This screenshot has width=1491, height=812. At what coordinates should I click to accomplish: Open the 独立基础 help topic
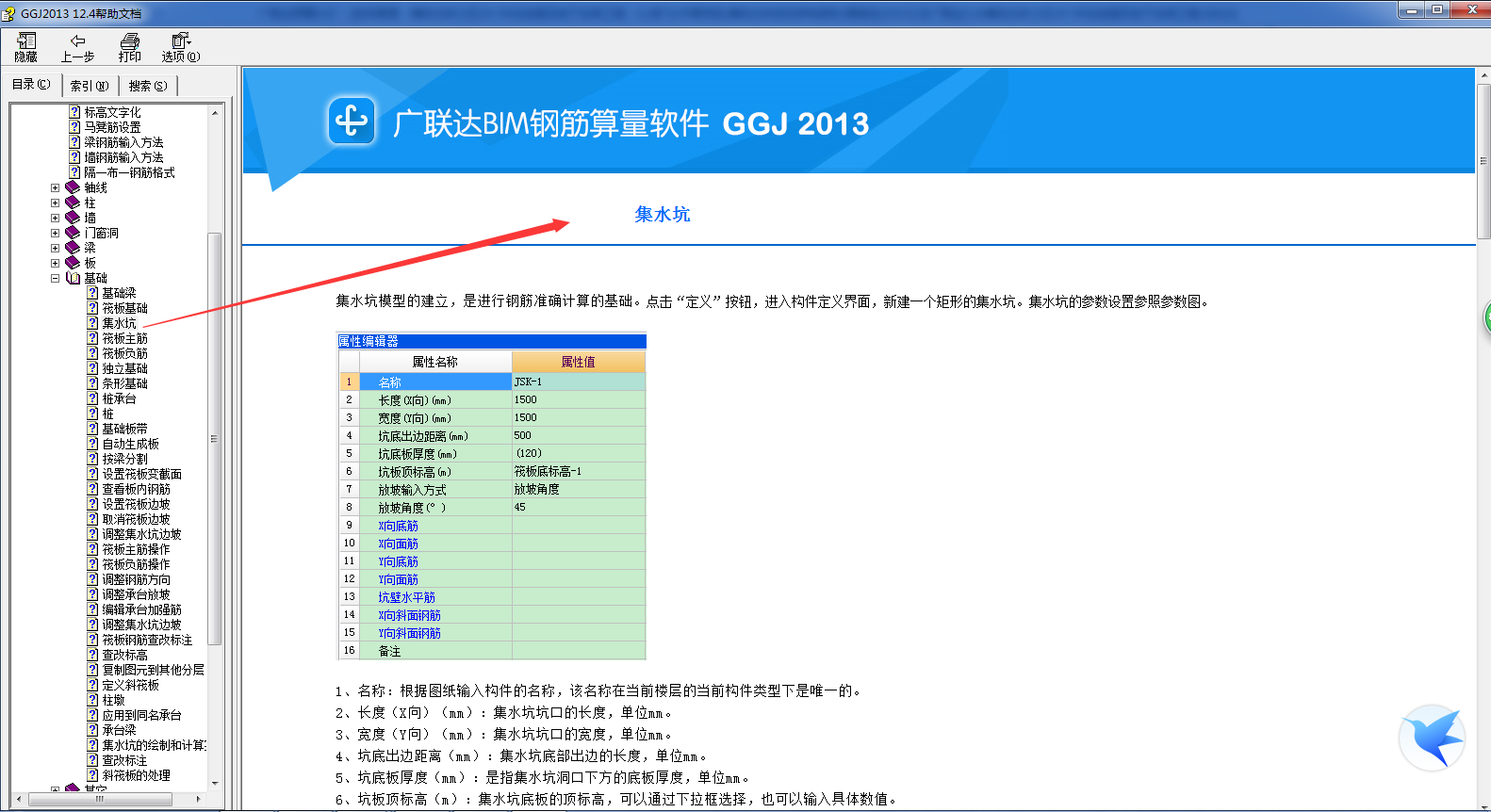coord(124,368)
